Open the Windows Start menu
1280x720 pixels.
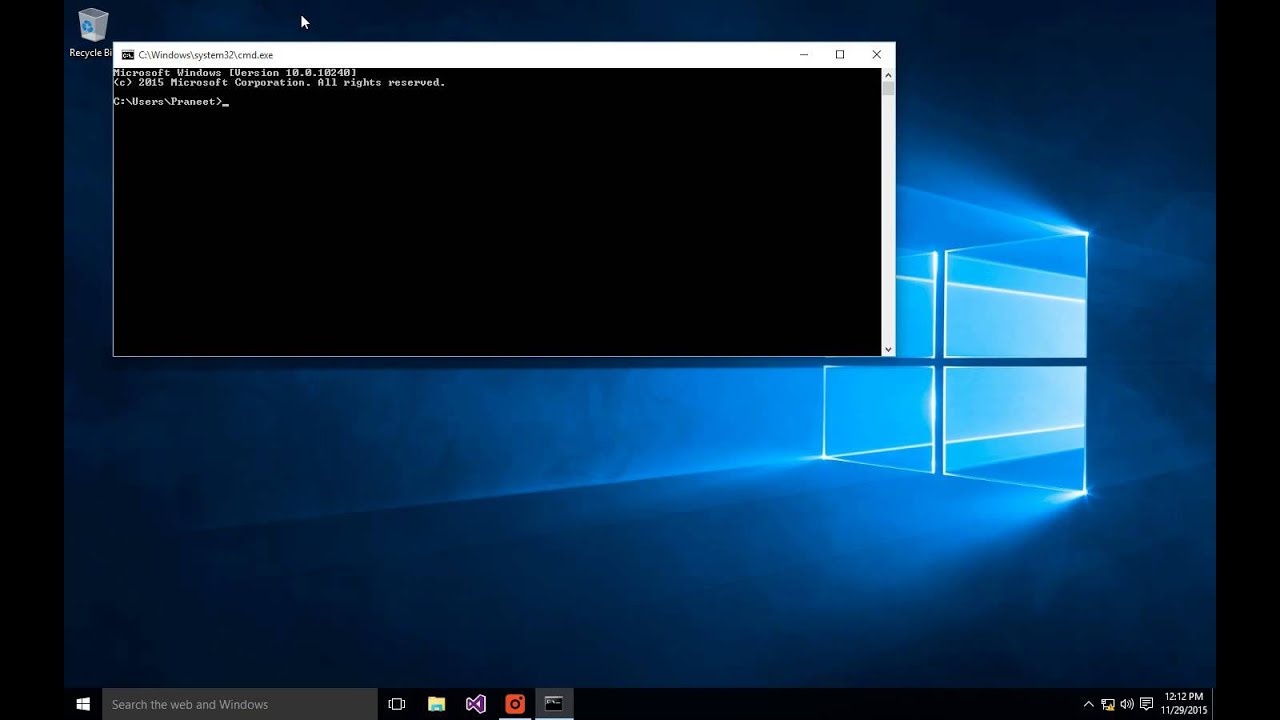tap(83, 704)
